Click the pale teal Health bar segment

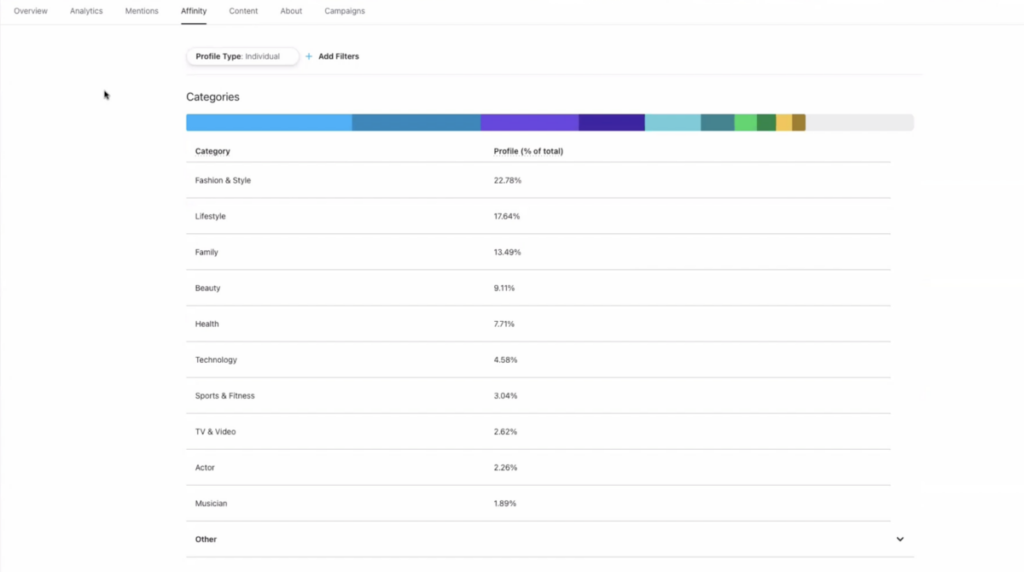coord(673,122)
